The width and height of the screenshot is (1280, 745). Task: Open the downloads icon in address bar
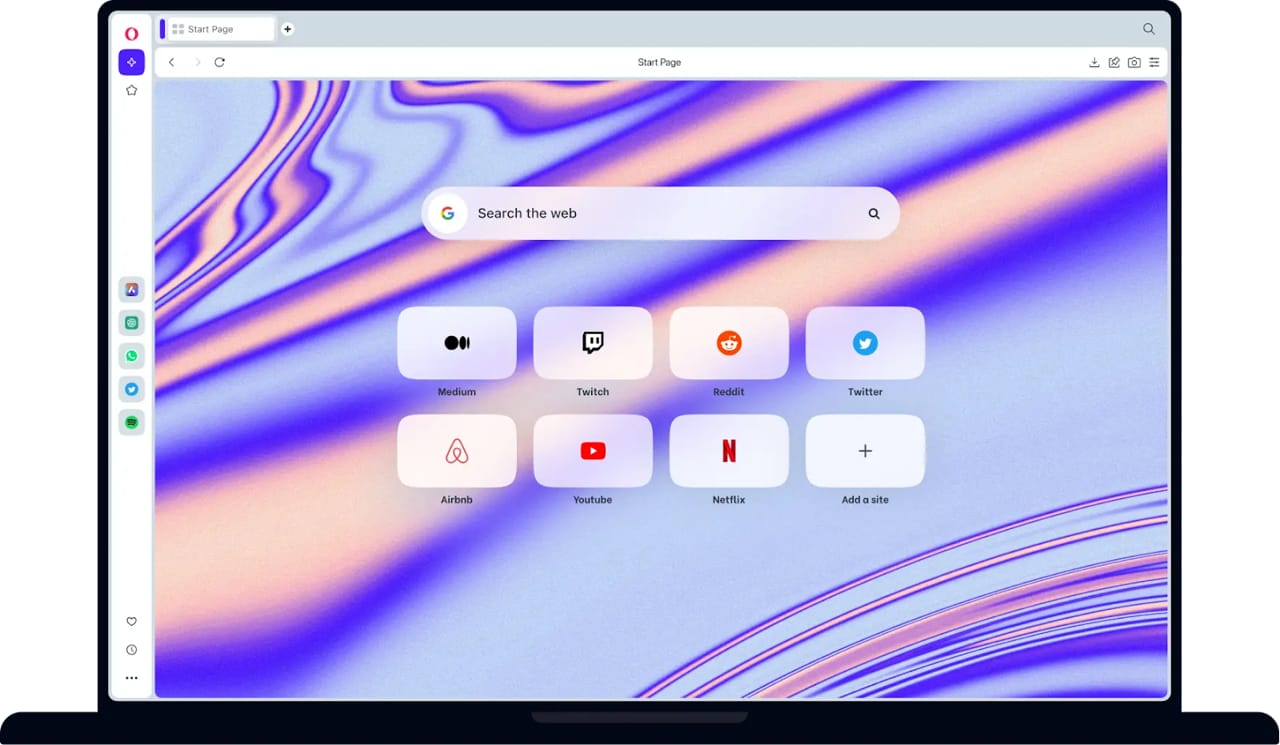pyautogui.click(x=1094, y=62)
